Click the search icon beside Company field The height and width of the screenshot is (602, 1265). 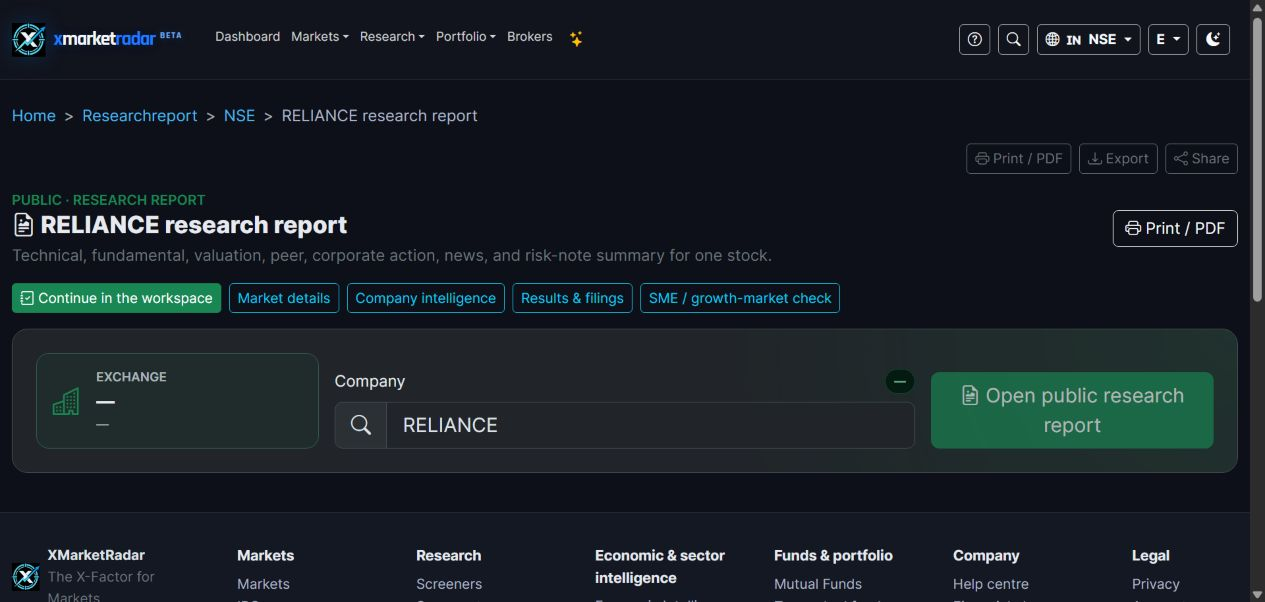(x=361, y=425)
